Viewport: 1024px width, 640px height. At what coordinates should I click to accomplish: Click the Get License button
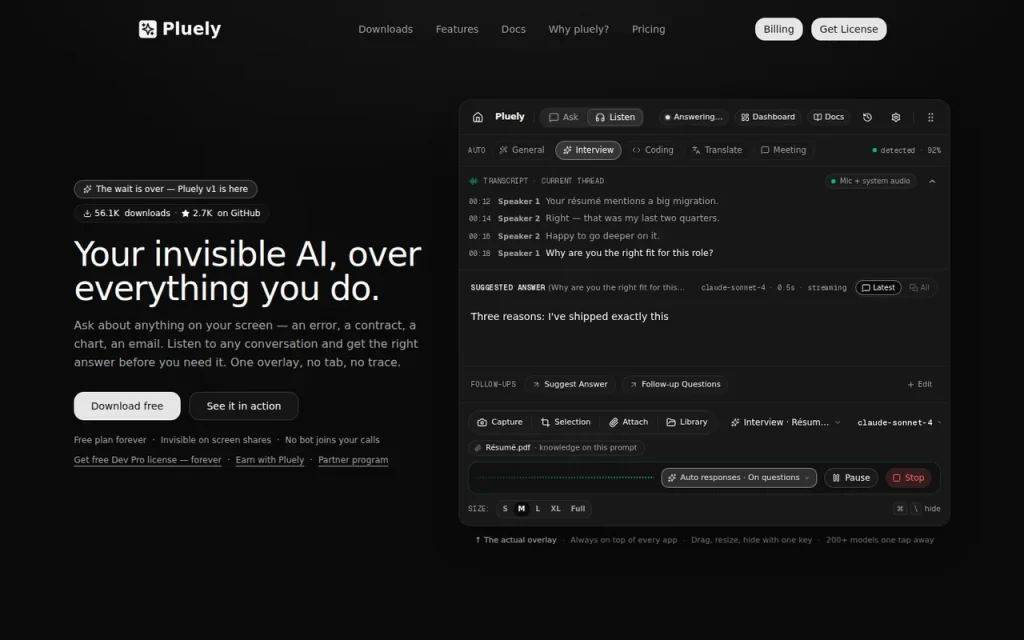(848, 29)
